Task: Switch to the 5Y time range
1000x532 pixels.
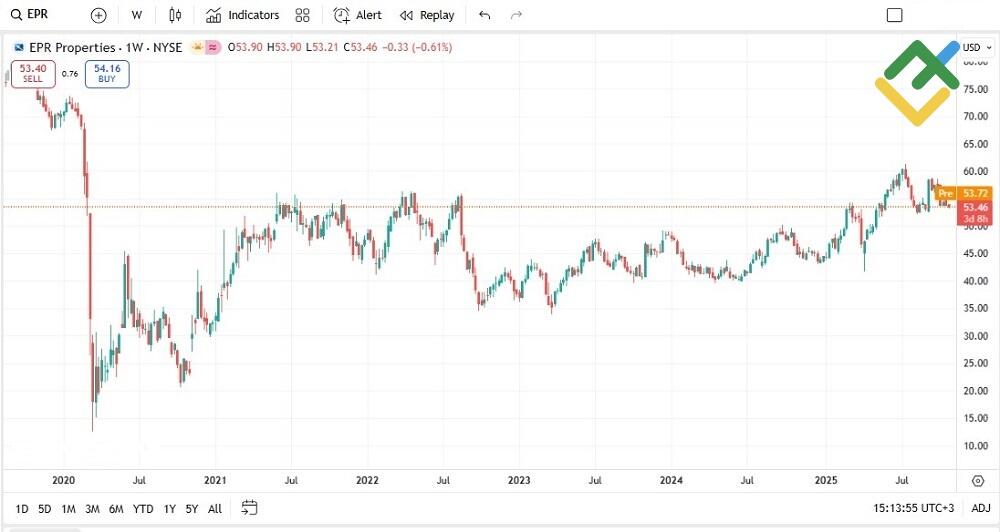Action: [191, 508]
